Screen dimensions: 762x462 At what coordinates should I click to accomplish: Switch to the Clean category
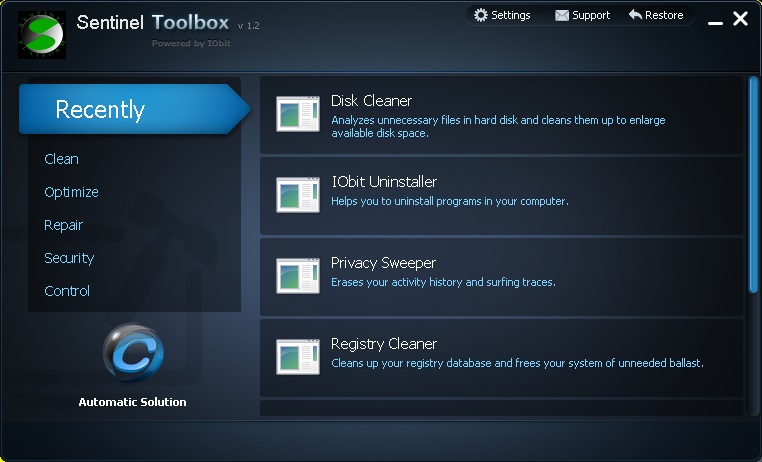pyautogui.click(x=61, y=159)
